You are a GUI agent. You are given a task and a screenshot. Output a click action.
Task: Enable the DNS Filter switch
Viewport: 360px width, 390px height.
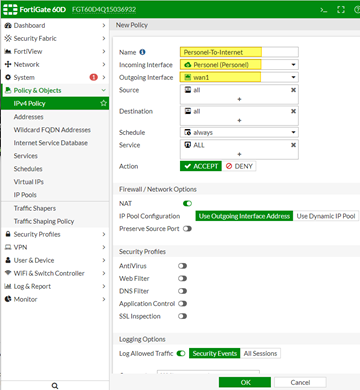(182, 291)
